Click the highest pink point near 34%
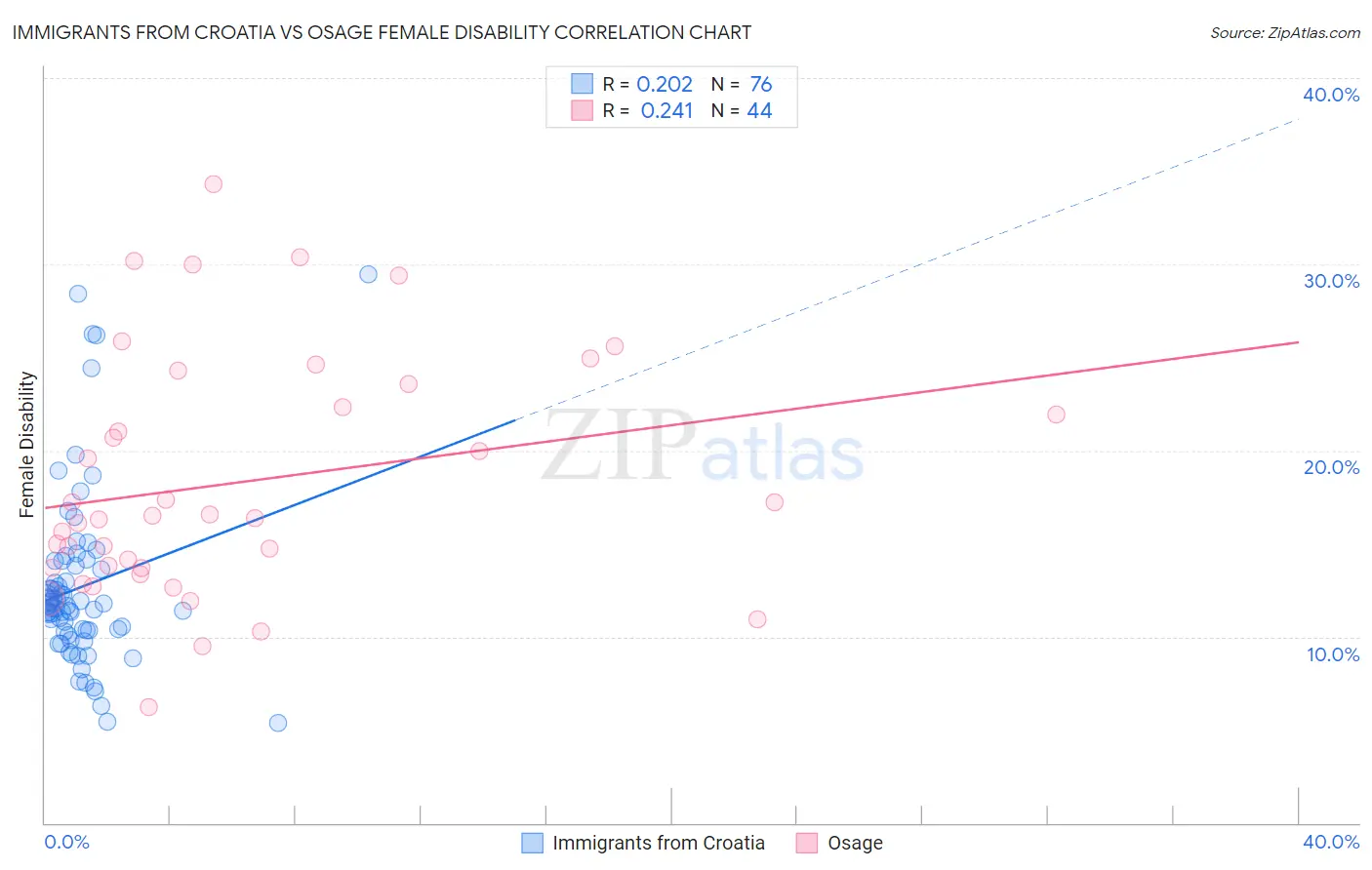Image resolution: width=1372 pixels, height=870 pixels. tap(213, 183)
